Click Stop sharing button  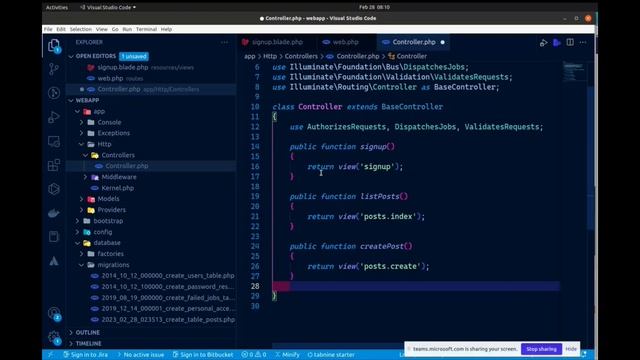(541, 349)
